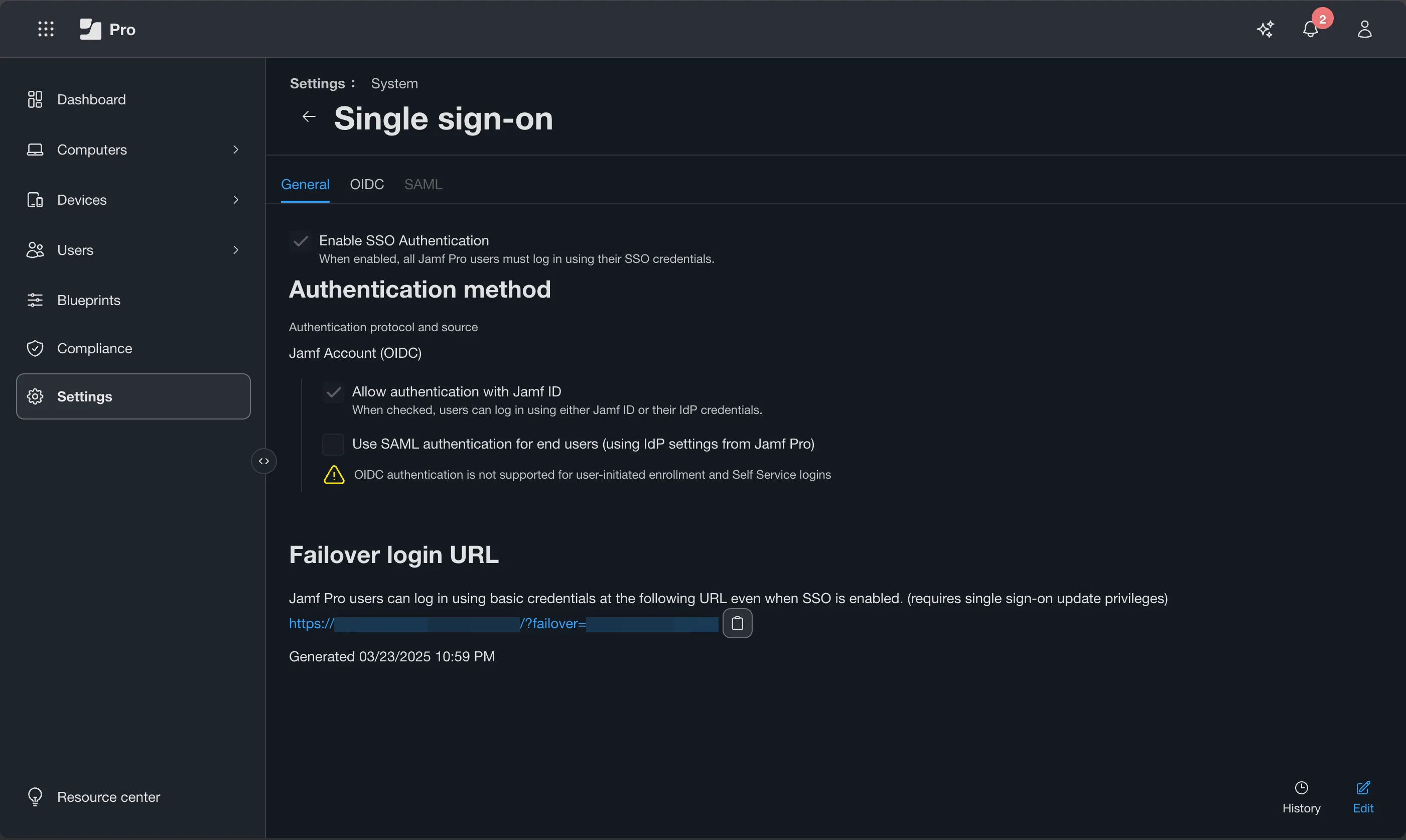1406x840 pixels.
Task: Go back using the left arrow
Action: pos(309,116)
